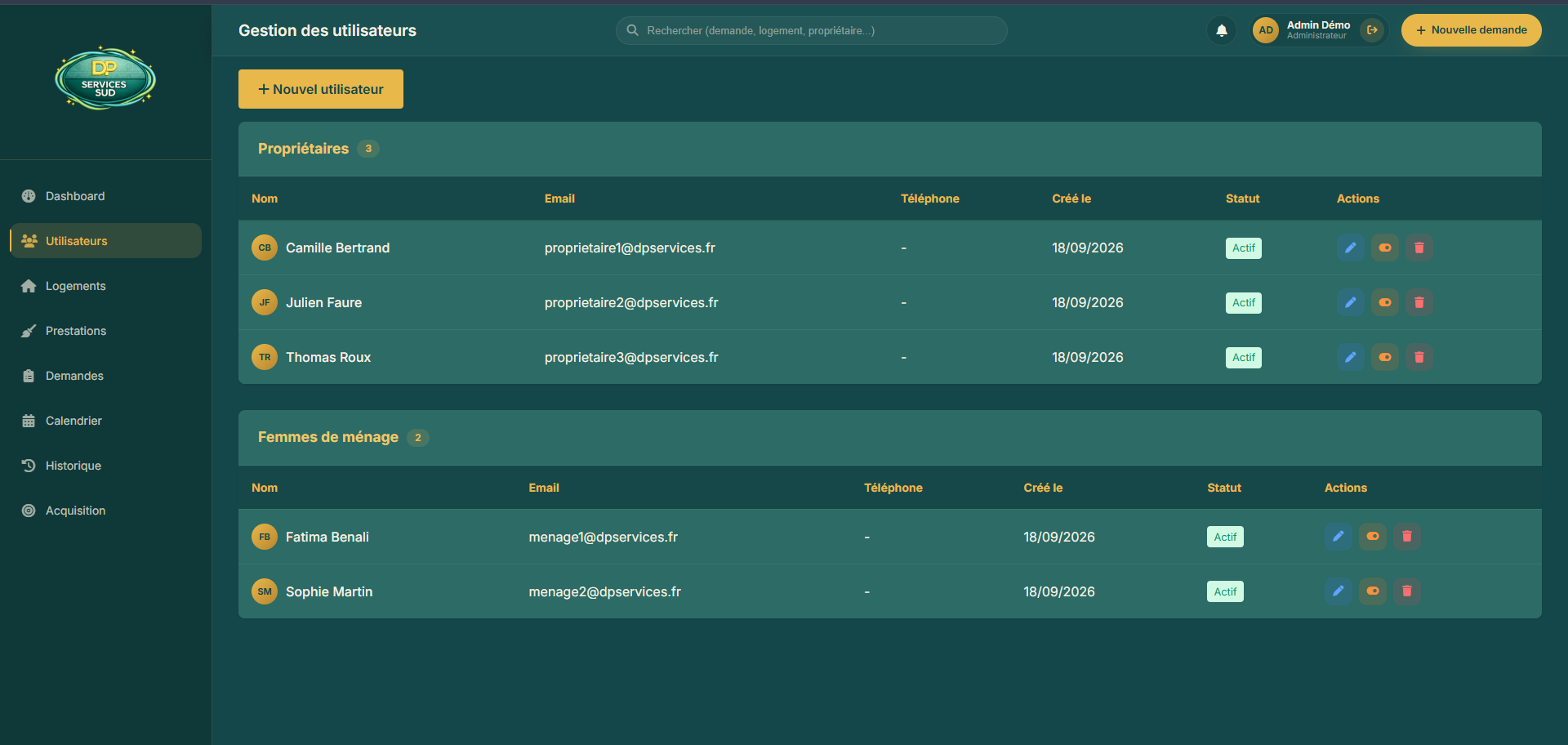
Task: Toggle active status for Thomas Roux
Action: coord(1385,357)
